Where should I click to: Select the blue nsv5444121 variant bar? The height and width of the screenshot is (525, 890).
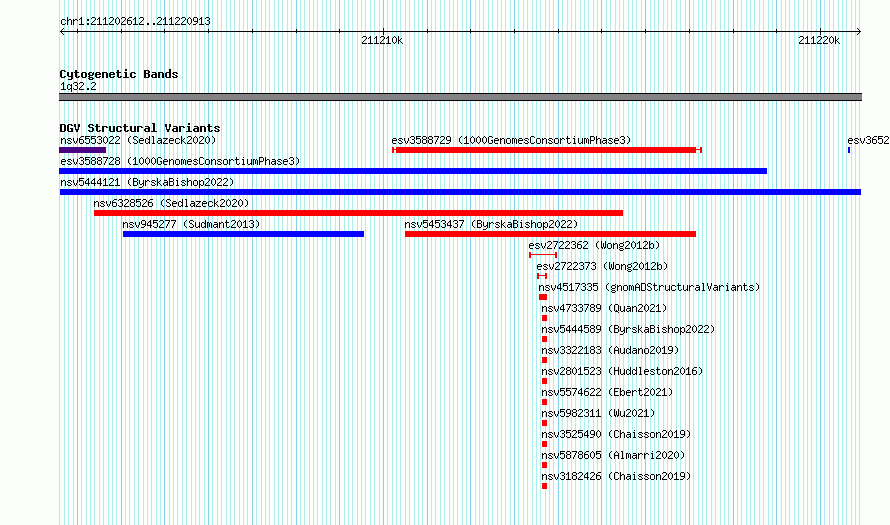coord(460,192)
